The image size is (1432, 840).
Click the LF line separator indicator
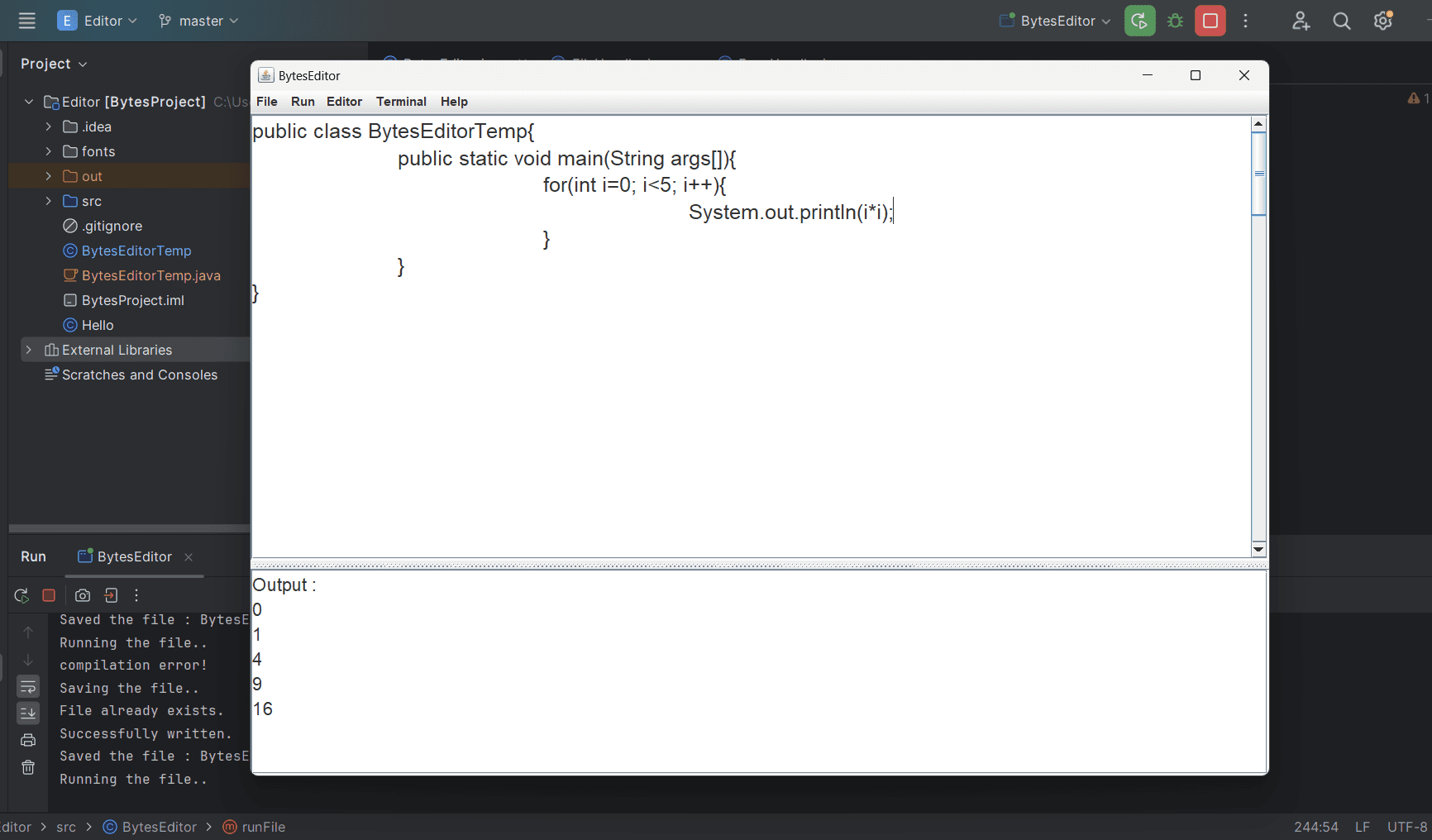[x=1363, y=827]
